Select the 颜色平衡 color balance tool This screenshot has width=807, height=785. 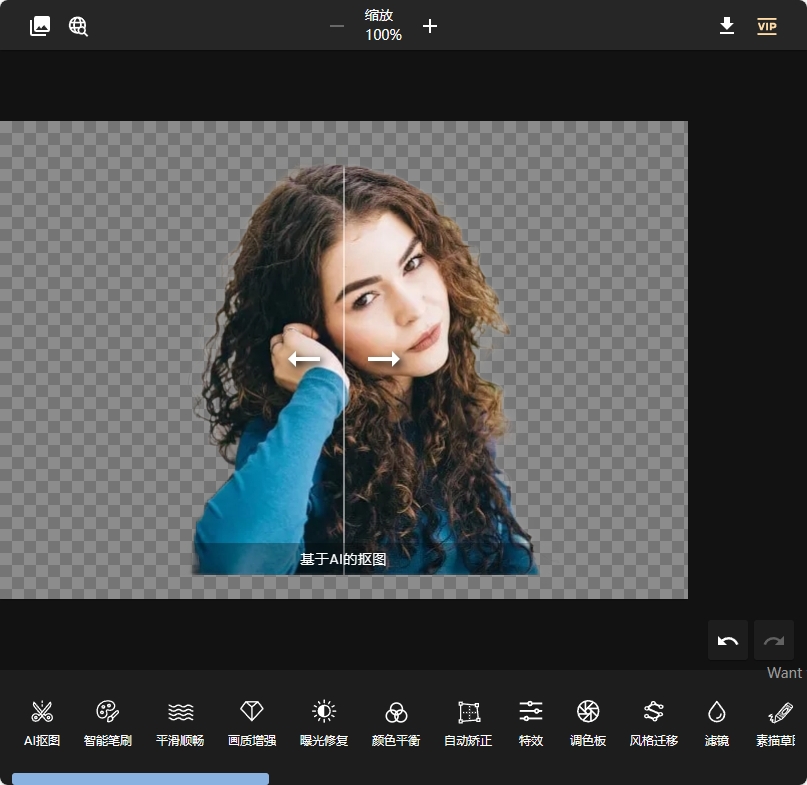[395, 722]
